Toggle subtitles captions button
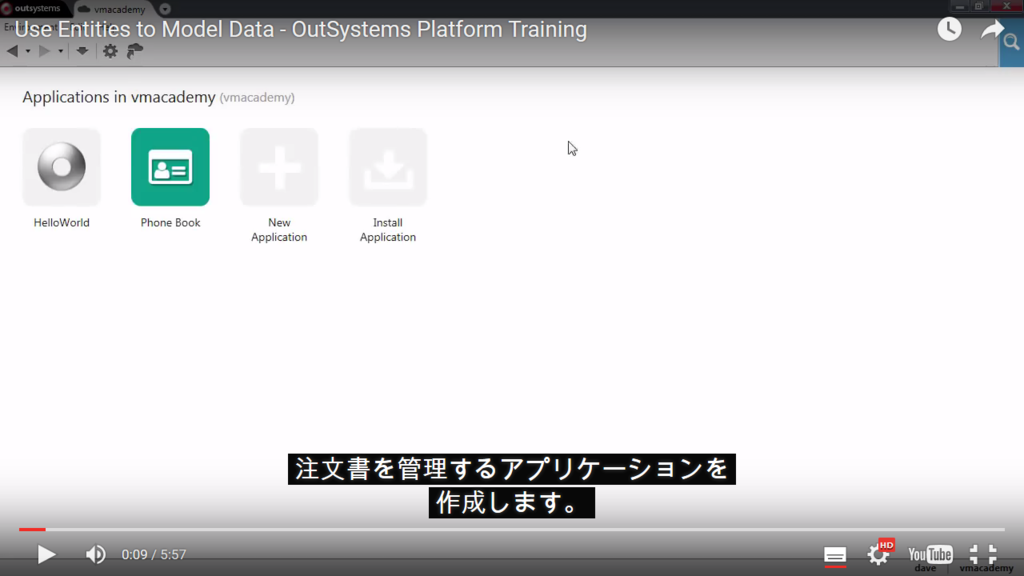The width and height of the screenshot is (1024, 576). click(835, 555)
